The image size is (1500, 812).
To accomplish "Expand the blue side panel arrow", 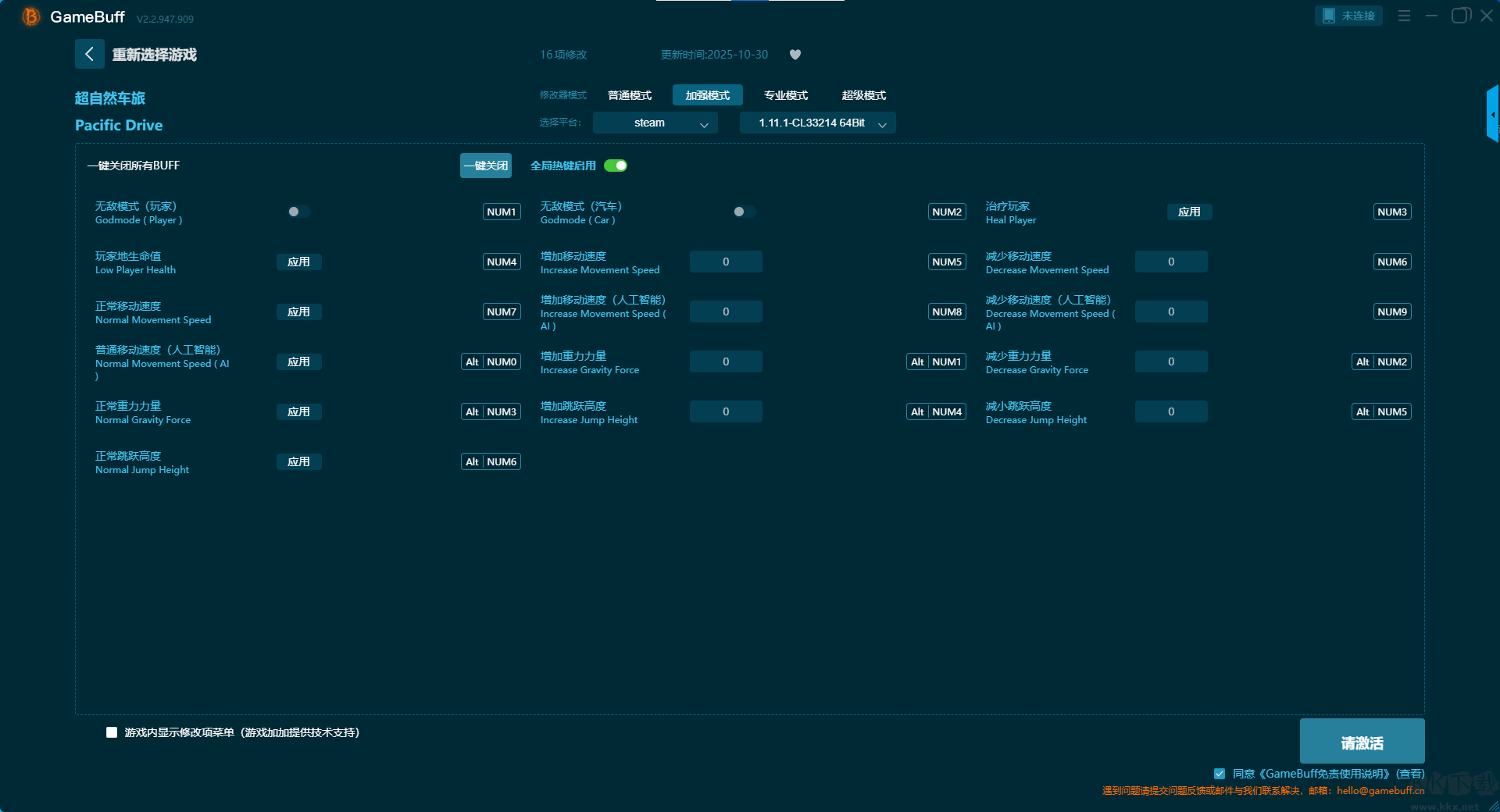I will [x=1492, y=115].
